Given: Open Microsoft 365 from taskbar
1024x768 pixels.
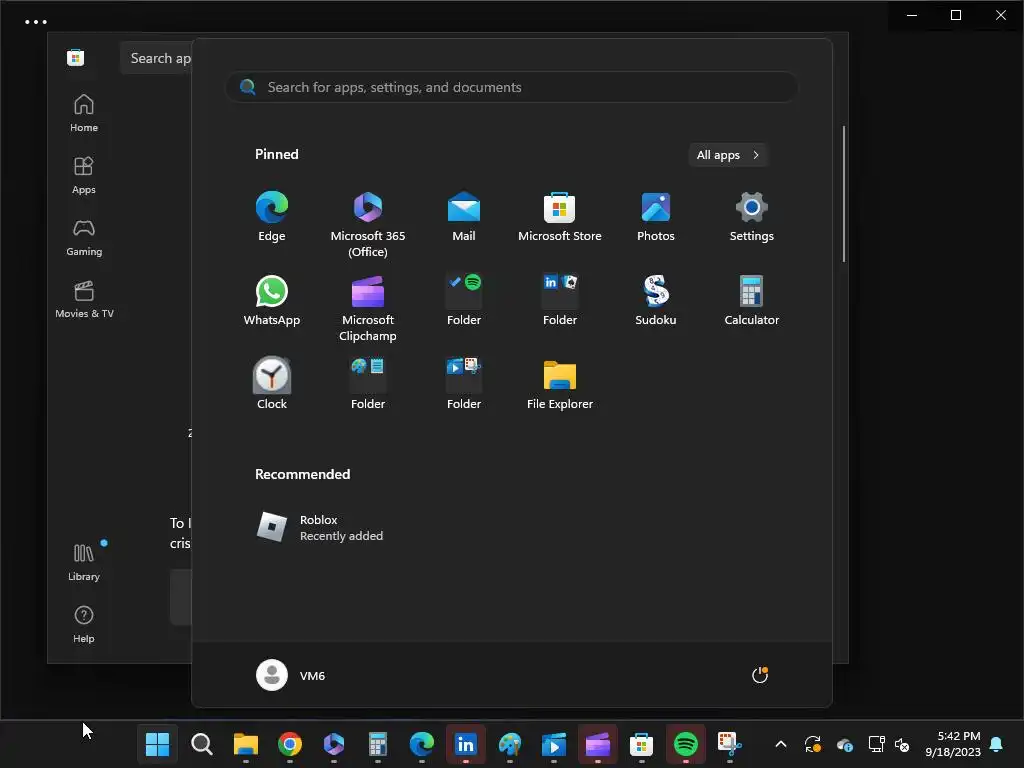Looking at the screenshot, I should pyautogui.click(x=334, y=744).
